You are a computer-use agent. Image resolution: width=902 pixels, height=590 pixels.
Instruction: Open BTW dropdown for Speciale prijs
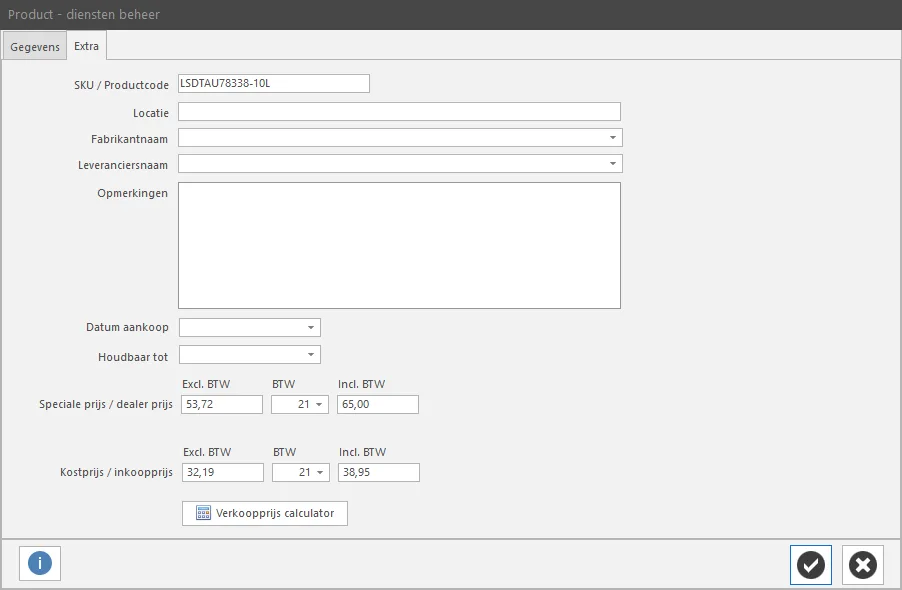pos(319,404)
